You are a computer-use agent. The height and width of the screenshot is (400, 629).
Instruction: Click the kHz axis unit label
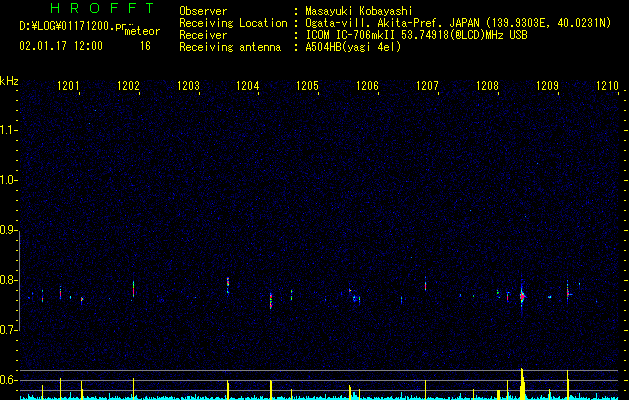(9, 81)
